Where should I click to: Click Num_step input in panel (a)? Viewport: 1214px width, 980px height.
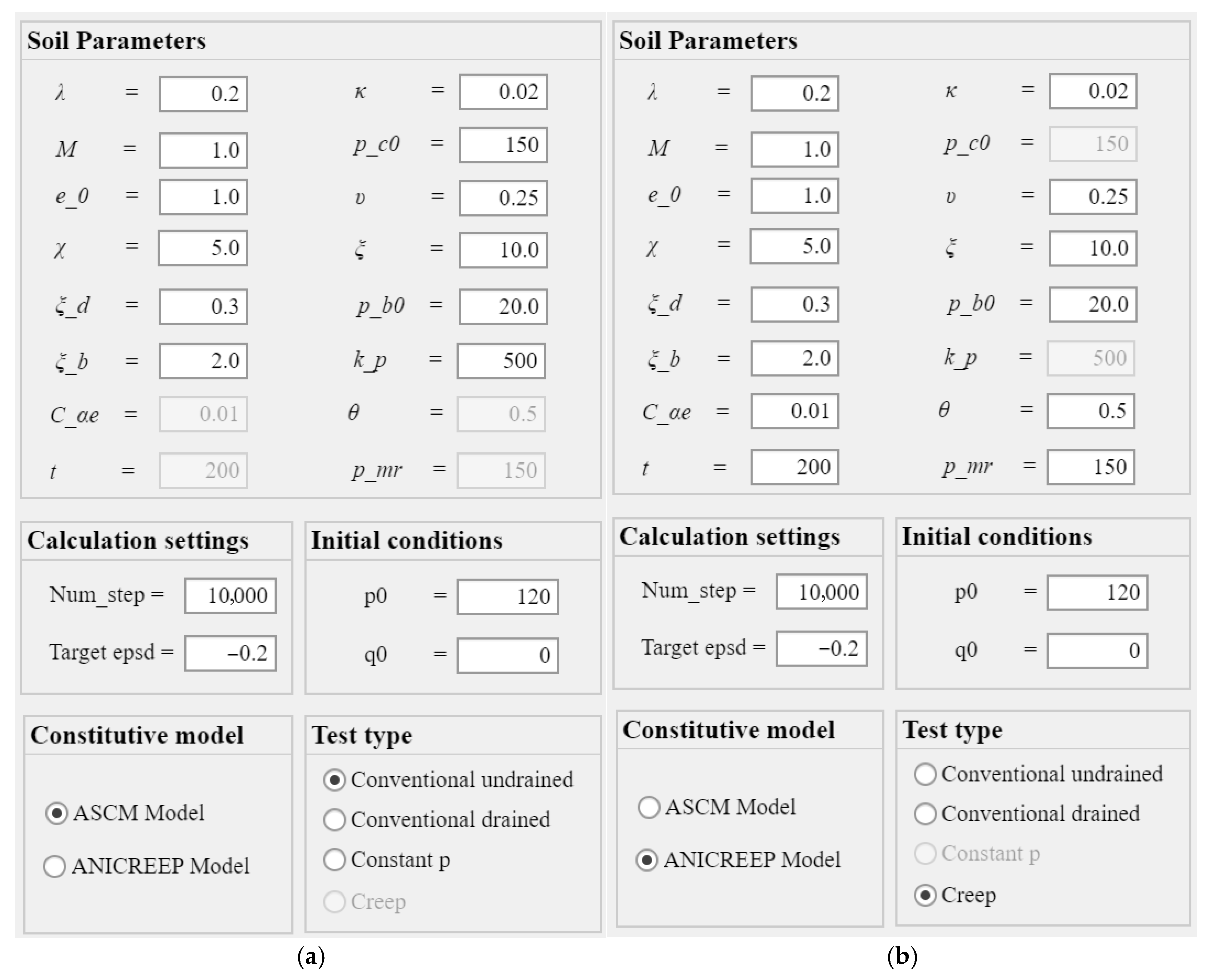pyautogui.click(x=231, y=596)
